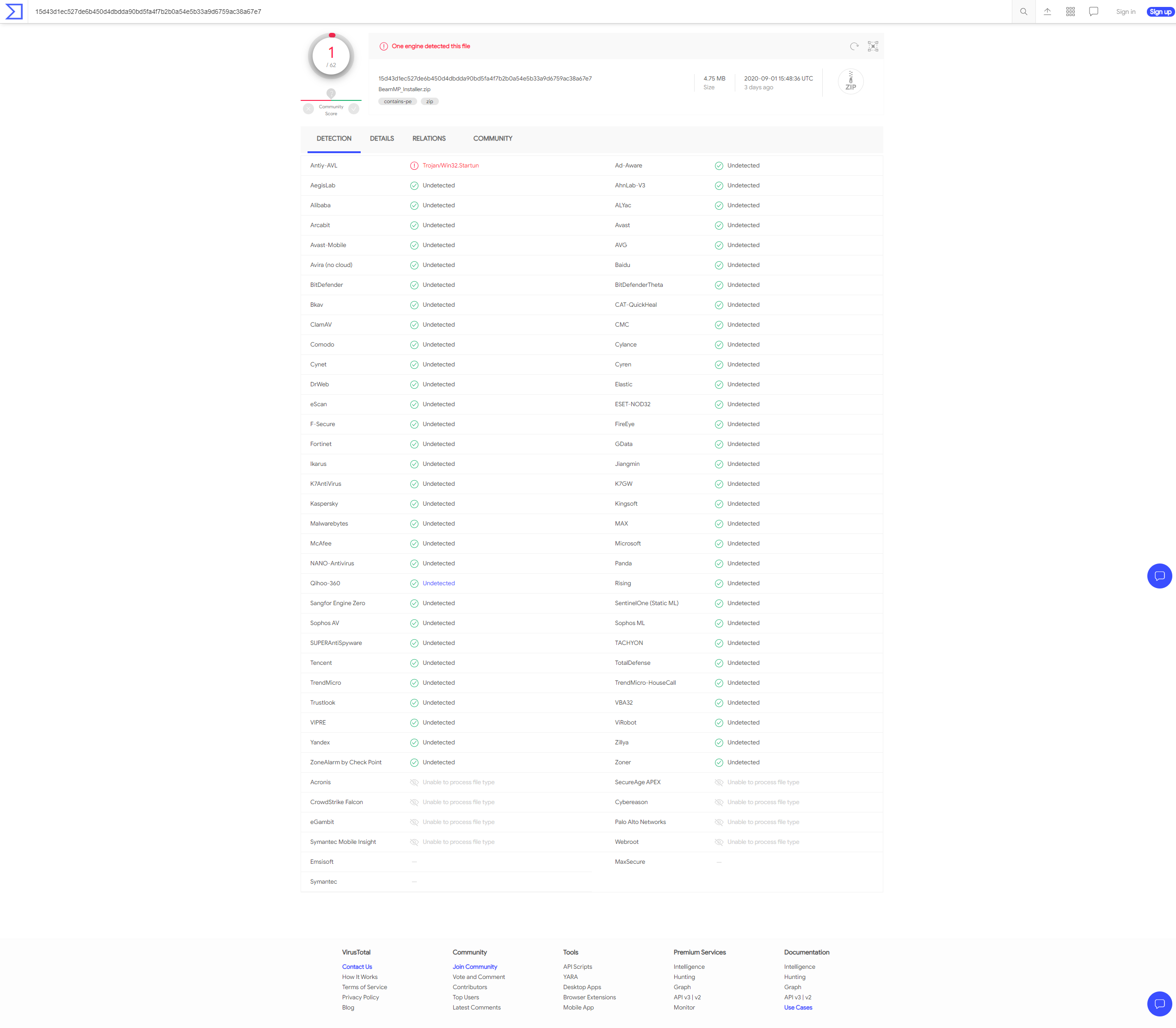The image size is (1176, 1028).
Task: Click the Sangfor Engine Zero engine name
Action: pos(337,603)
